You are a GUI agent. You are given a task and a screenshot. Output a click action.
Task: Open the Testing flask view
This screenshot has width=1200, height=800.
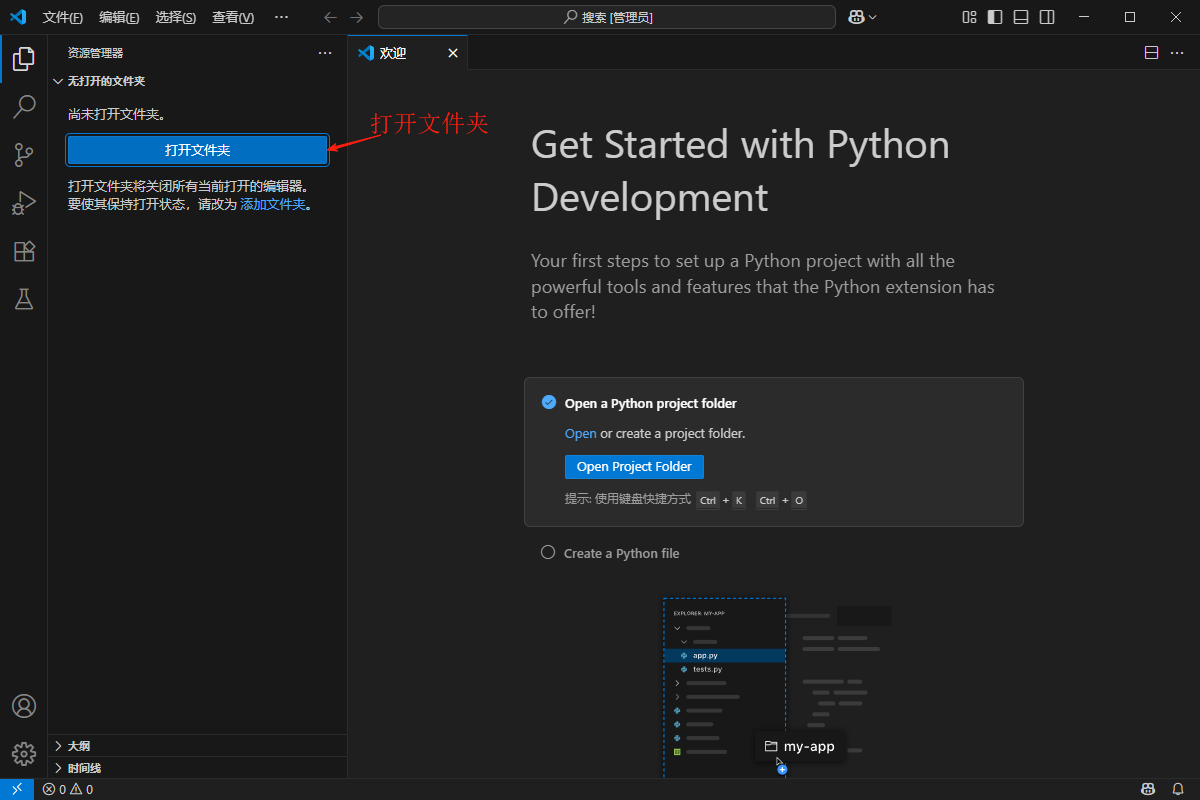click(24, 299)
